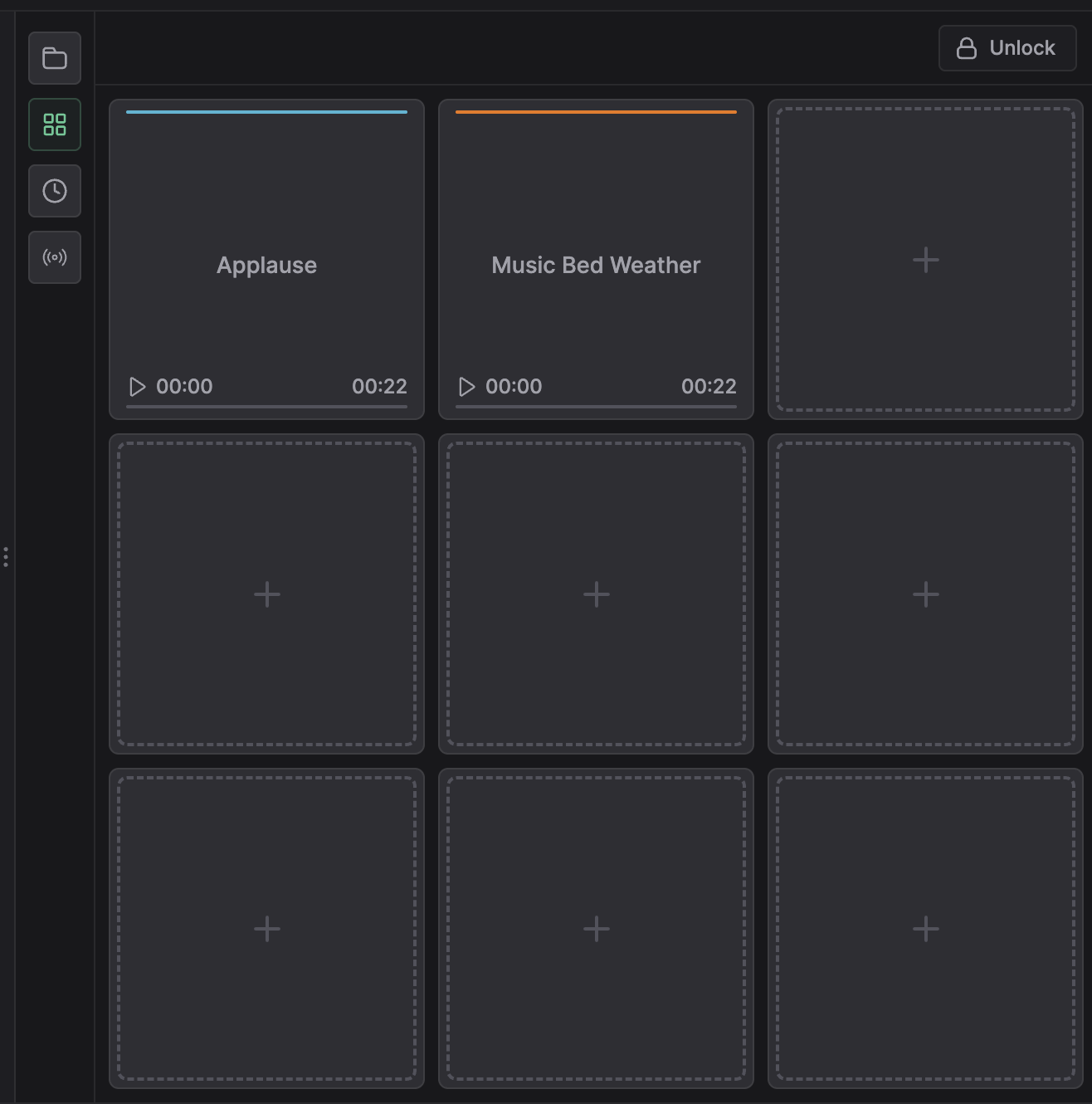Open the broadcast signal icon panel
The width and height of the screenshot is (1092, 1104).
point(55,257)
